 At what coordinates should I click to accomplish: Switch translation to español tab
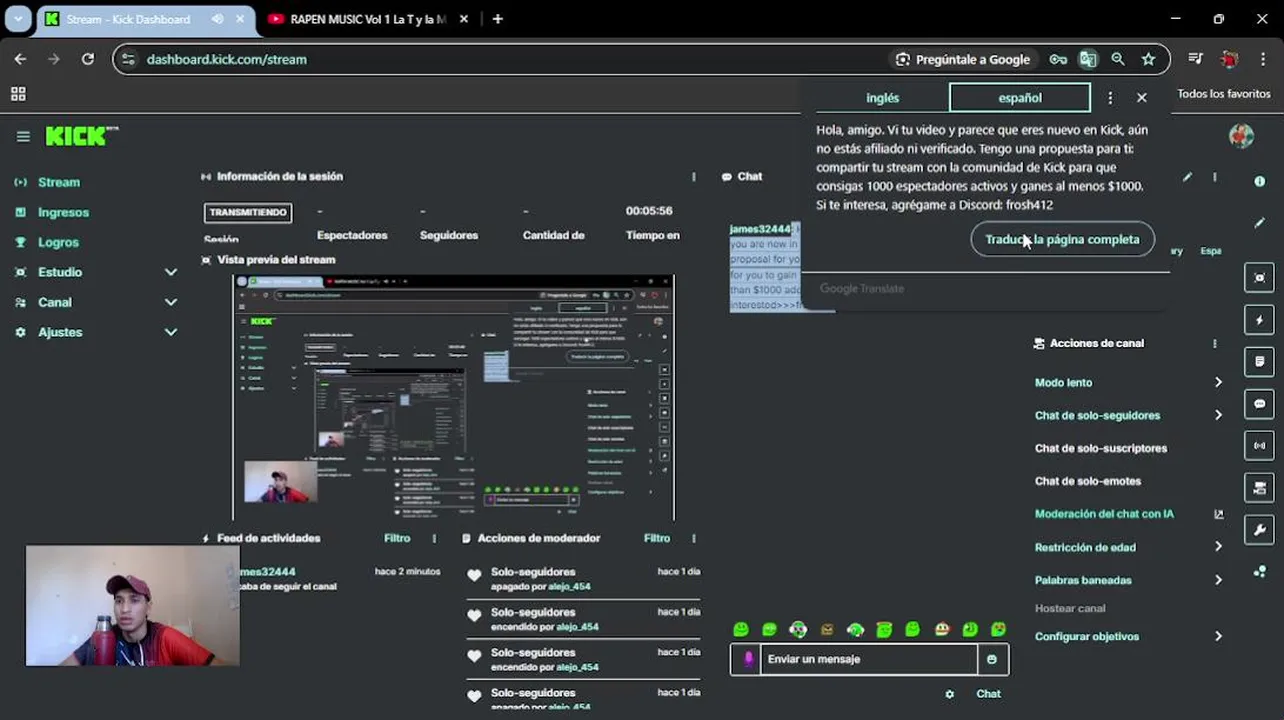[1020, 98]
